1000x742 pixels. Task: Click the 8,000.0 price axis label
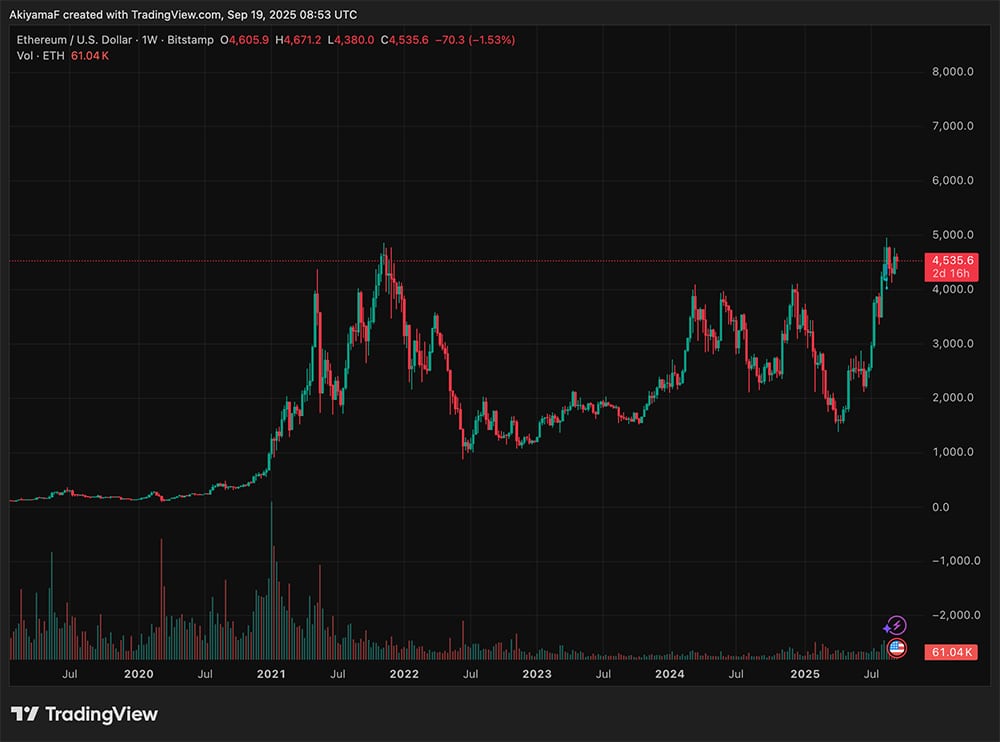952,71
